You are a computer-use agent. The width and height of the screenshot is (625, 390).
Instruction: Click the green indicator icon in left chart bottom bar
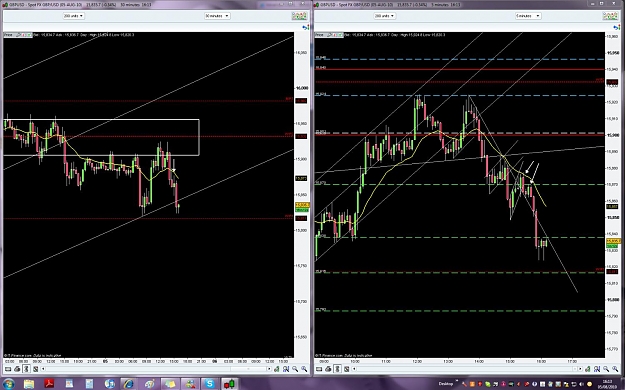point(276,369)
